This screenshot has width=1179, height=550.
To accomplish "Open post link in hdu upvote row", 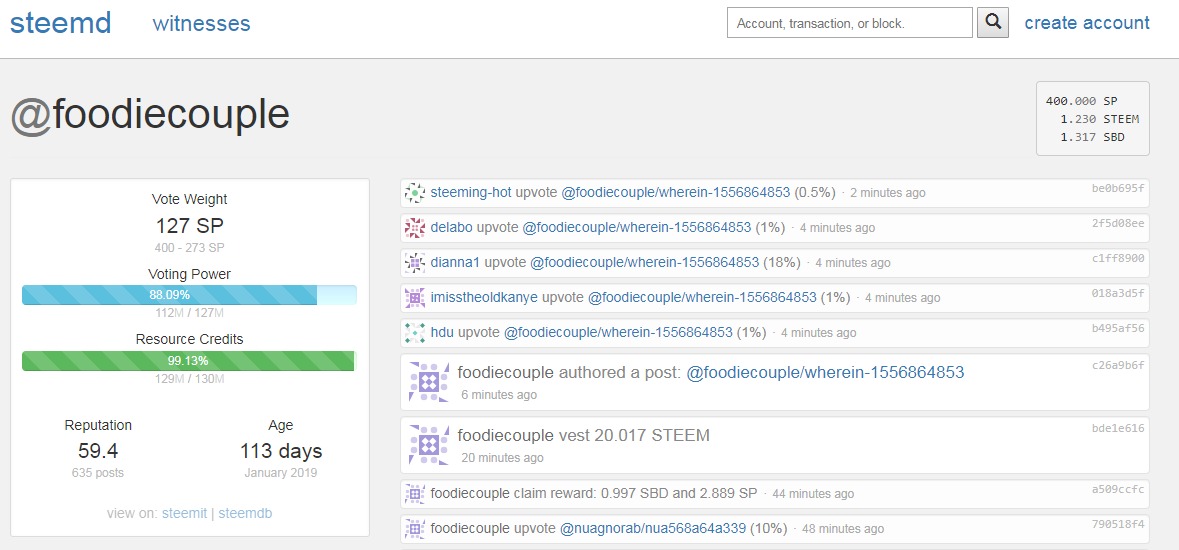I will (x=618, y=333).
